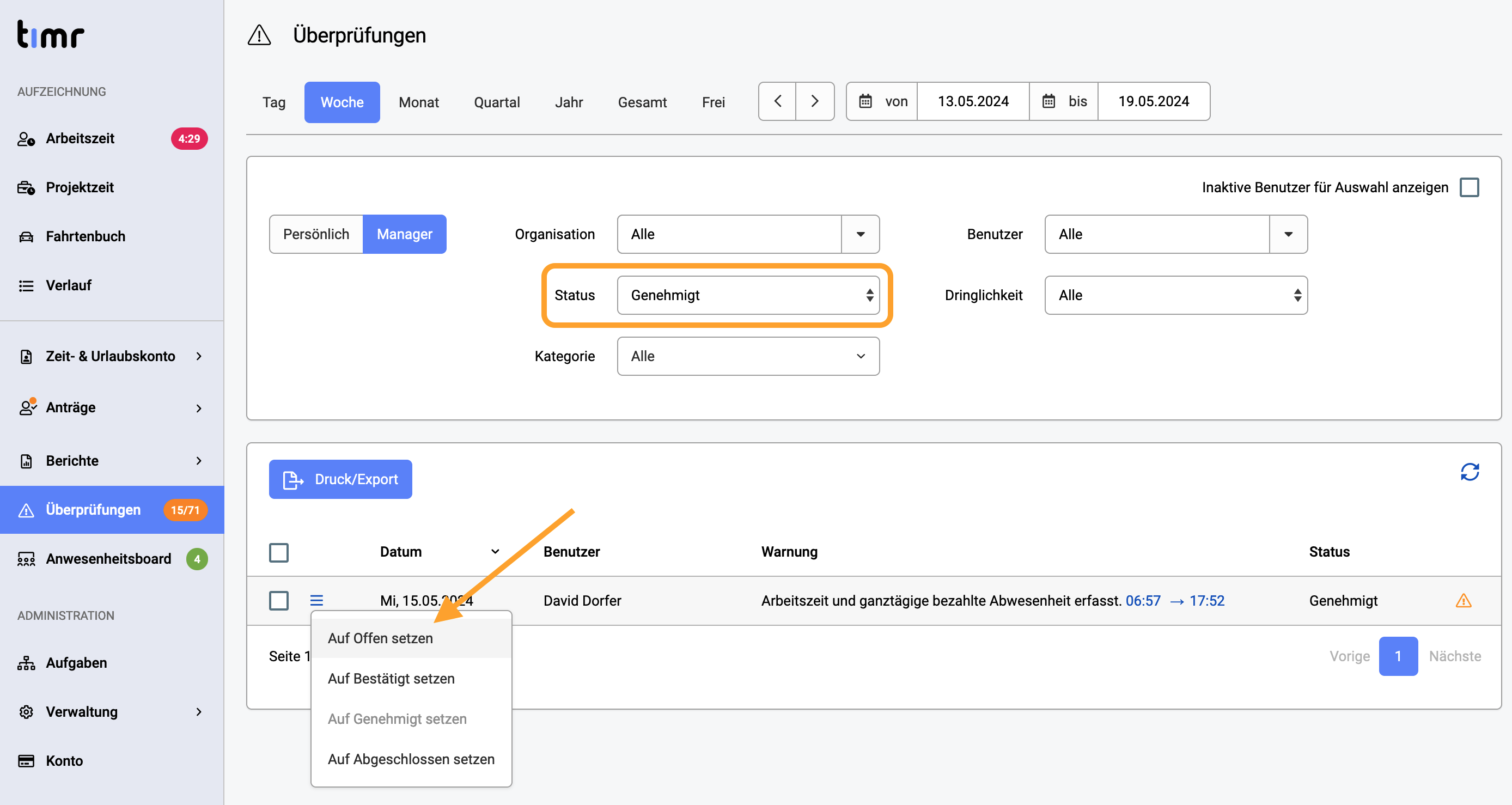This screenshot has width=1512, height=805.
Task: Choose 'Auf Bestätigt setzen'
Action: (411, 678)
